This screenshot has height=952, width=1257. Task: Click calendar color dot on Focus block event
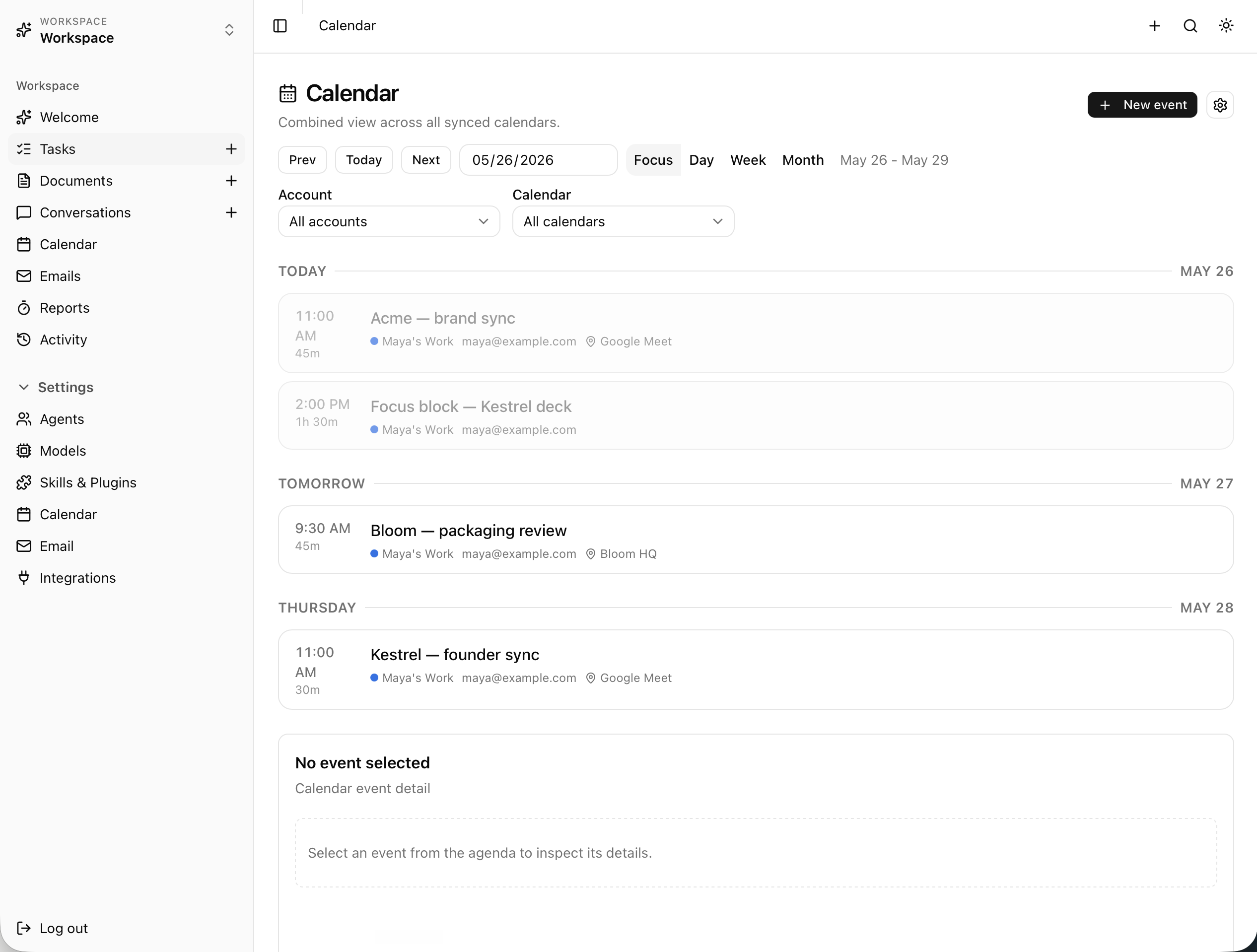(x=374, y=430)
